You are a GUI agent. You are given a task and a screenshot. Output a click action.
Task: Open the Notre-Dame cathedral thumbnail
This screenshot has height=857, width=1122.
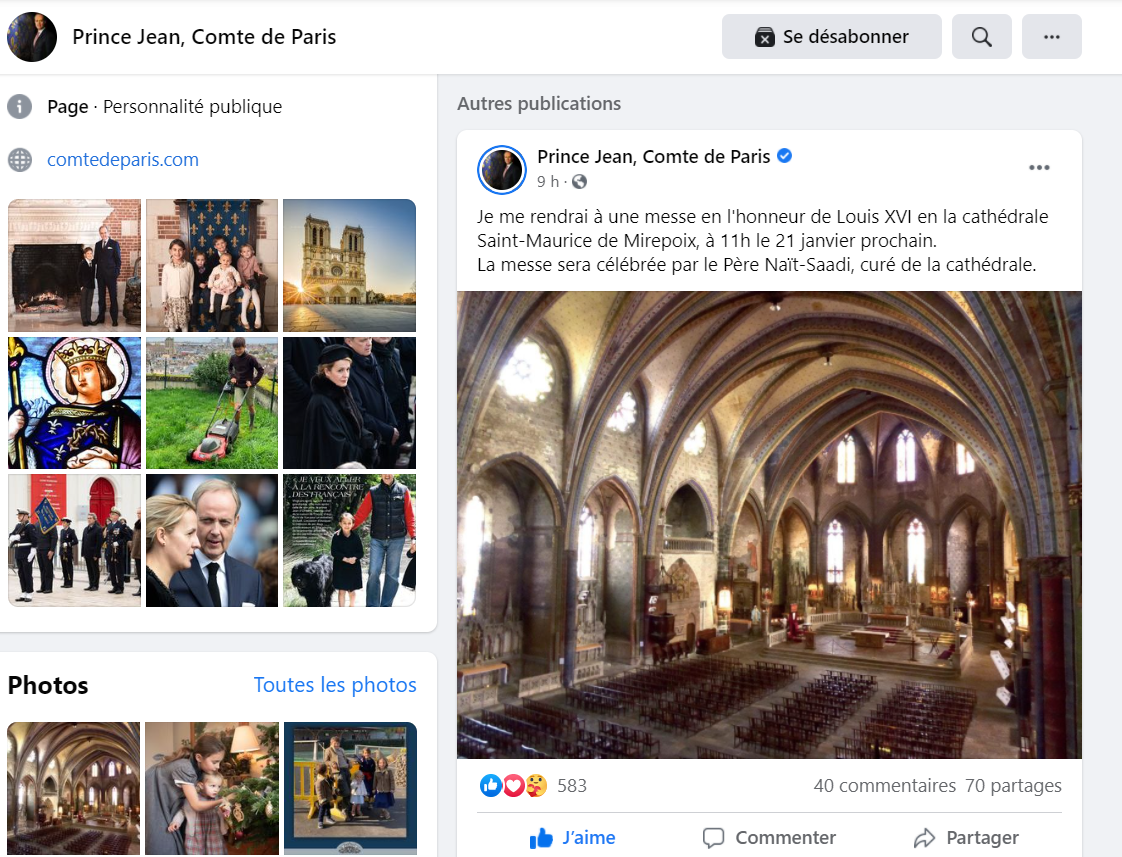[349, 265]
